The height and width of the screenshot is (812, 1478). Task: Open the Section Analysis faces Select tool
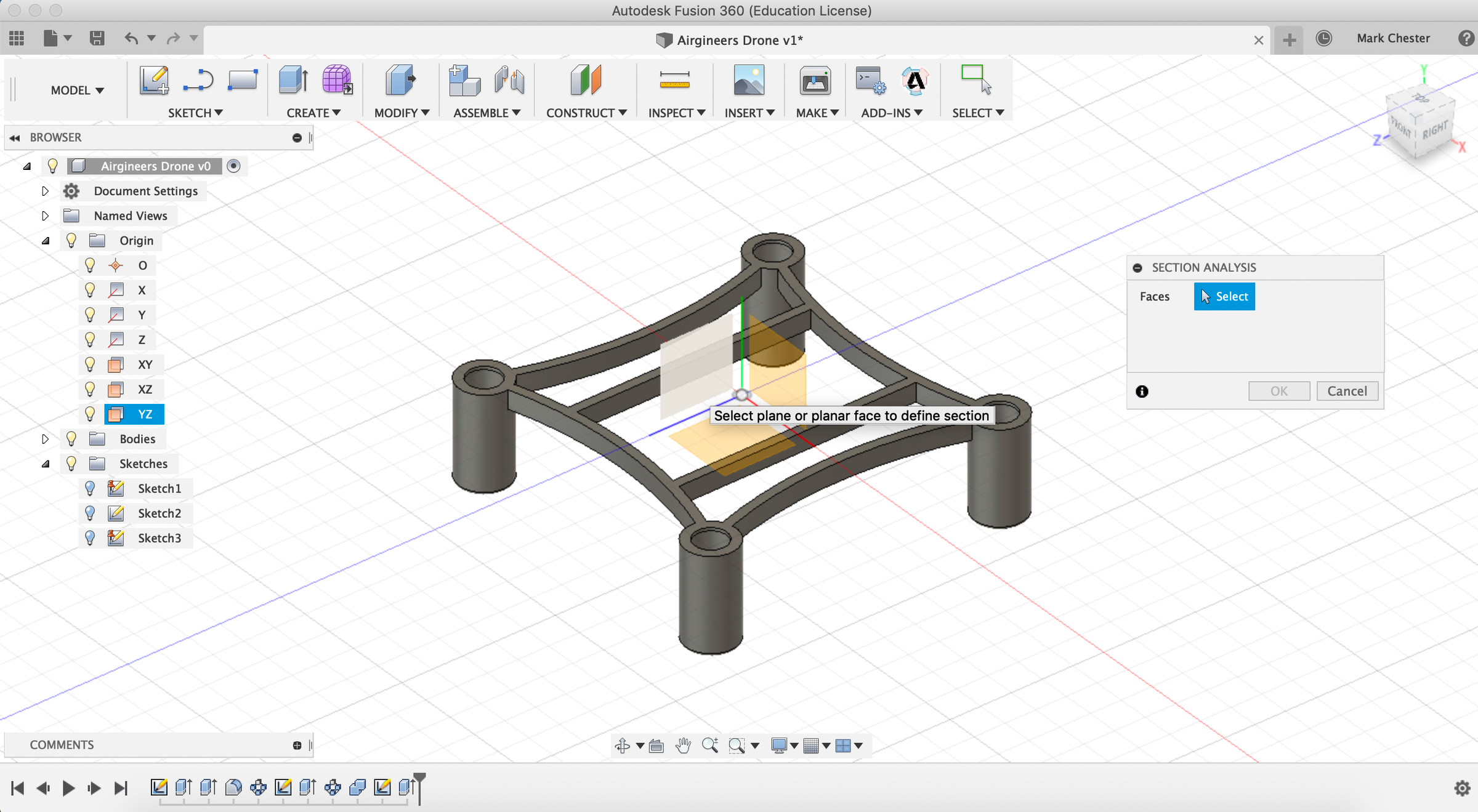click(1224, 296)
